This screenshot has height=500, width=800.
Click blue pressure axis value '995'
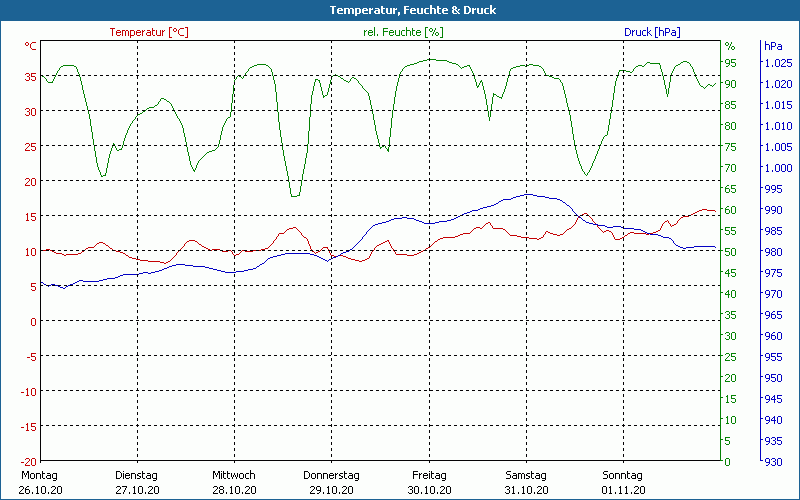[x=773, y=189]
